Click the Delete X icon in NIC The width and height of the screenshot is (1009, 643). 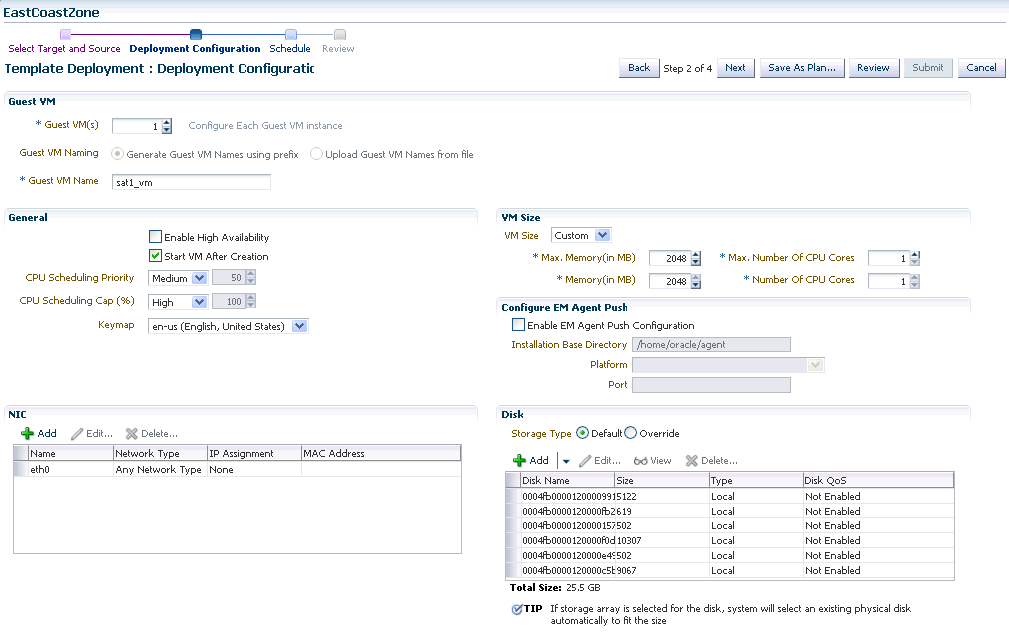132,434
